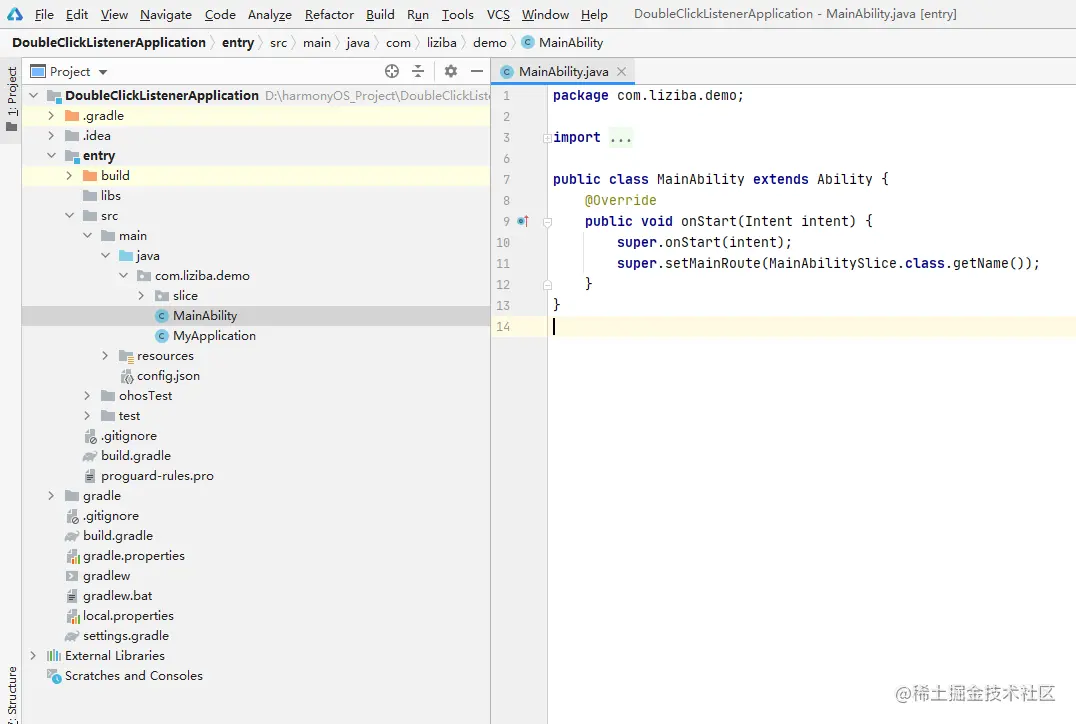Click the local.properties file icon
The height and width of the screenshot is (724, 1076).
pyautogui.click(x=73, y=616)
